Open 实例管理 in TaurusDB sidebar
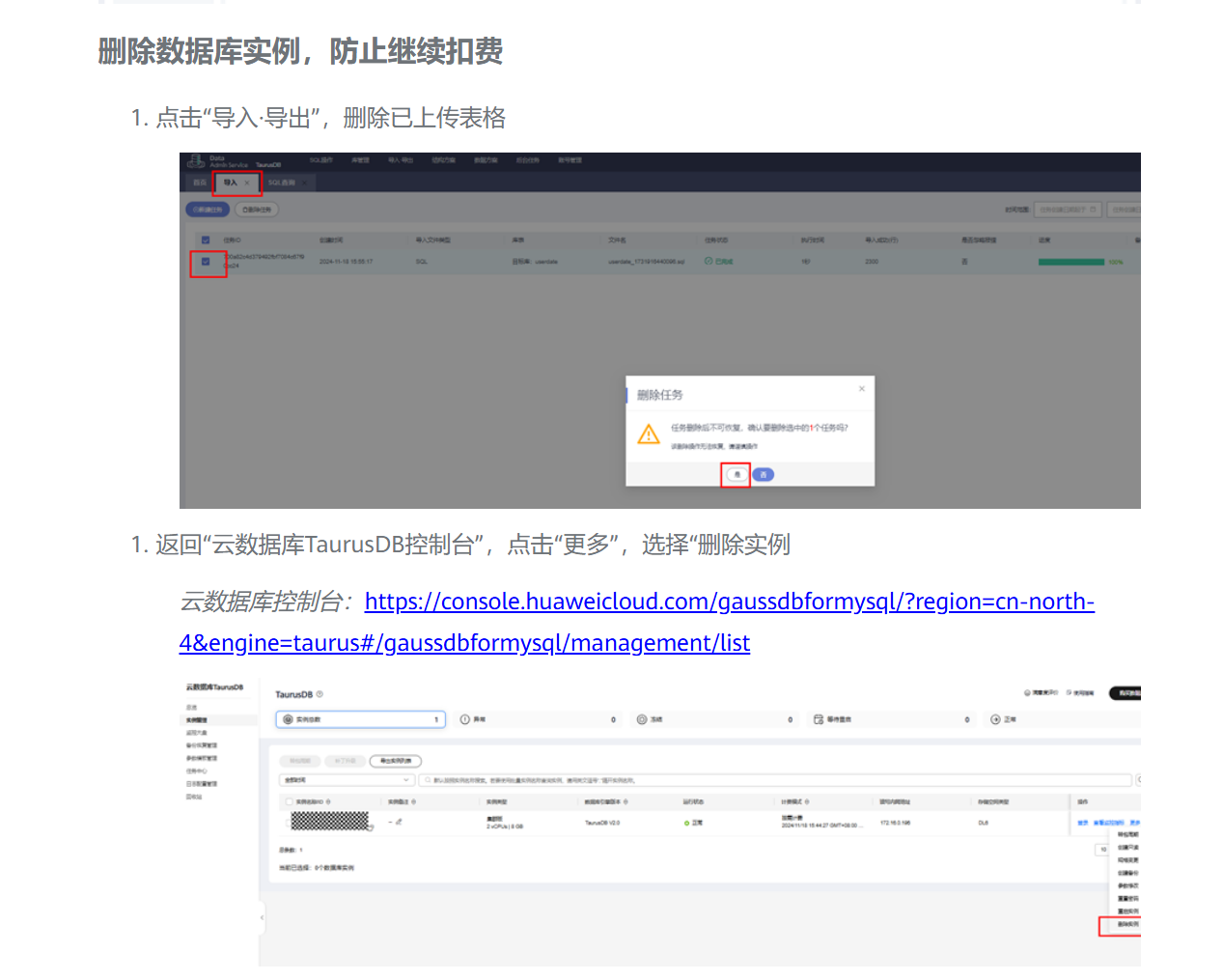Viewport: 1223px width, 980px height. click(x=196, y=720)
